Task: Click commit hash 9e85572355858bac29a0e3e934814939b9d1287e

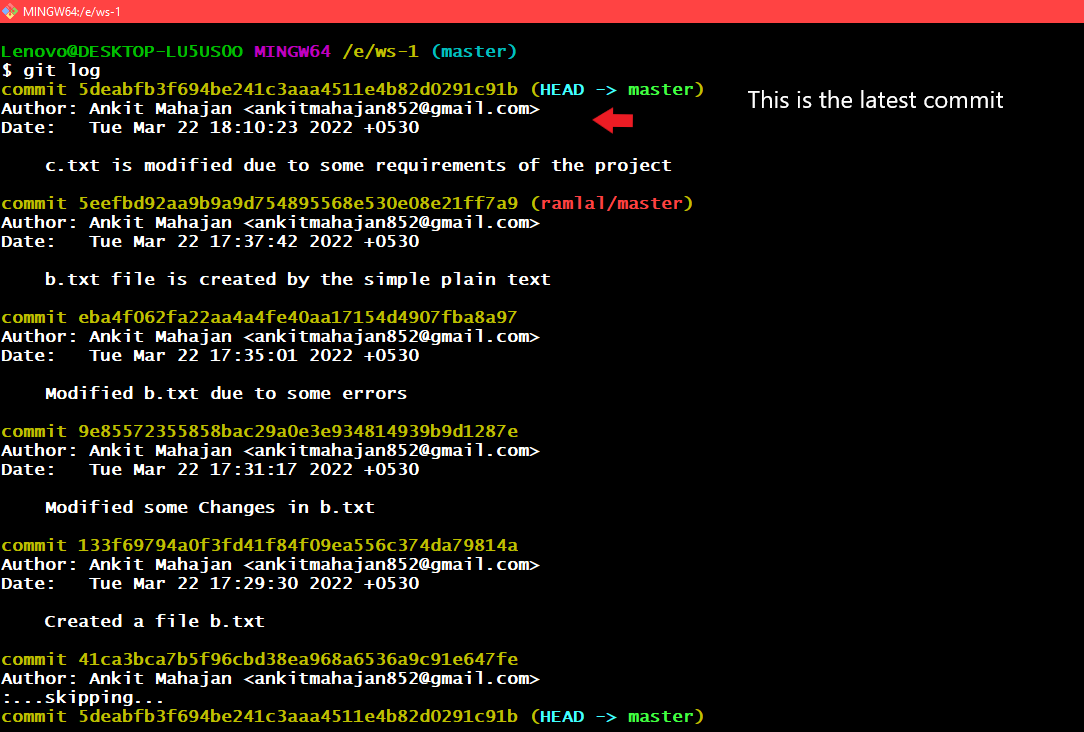Action: click(297, 431)
